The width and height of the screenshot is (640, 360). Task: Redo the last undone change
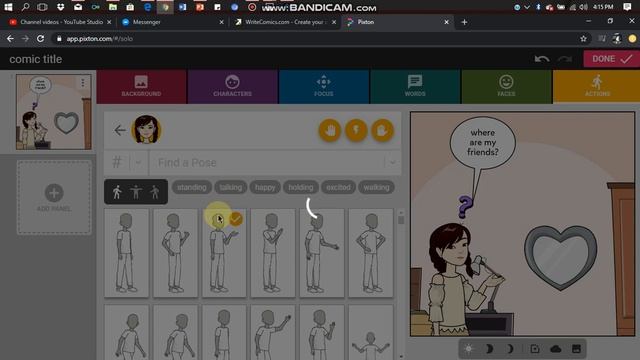tap(565, 59)
